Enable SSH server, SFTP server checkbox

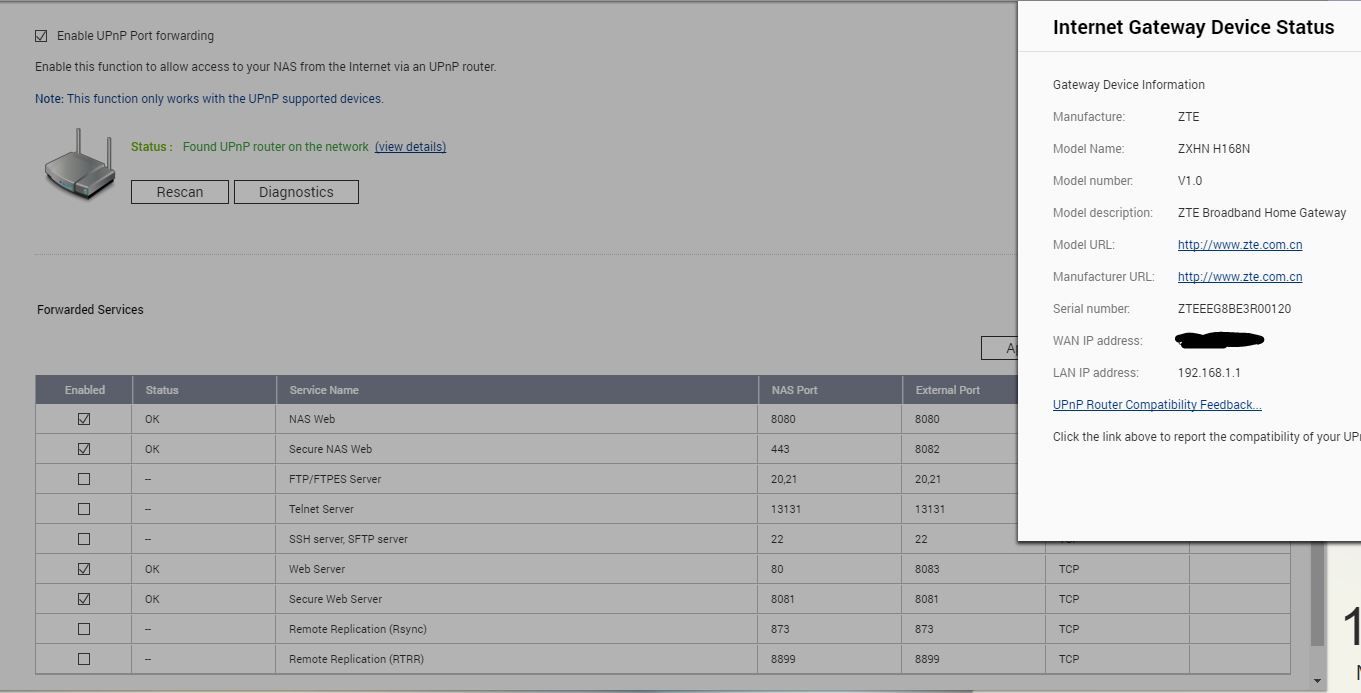tap(84, 539)
